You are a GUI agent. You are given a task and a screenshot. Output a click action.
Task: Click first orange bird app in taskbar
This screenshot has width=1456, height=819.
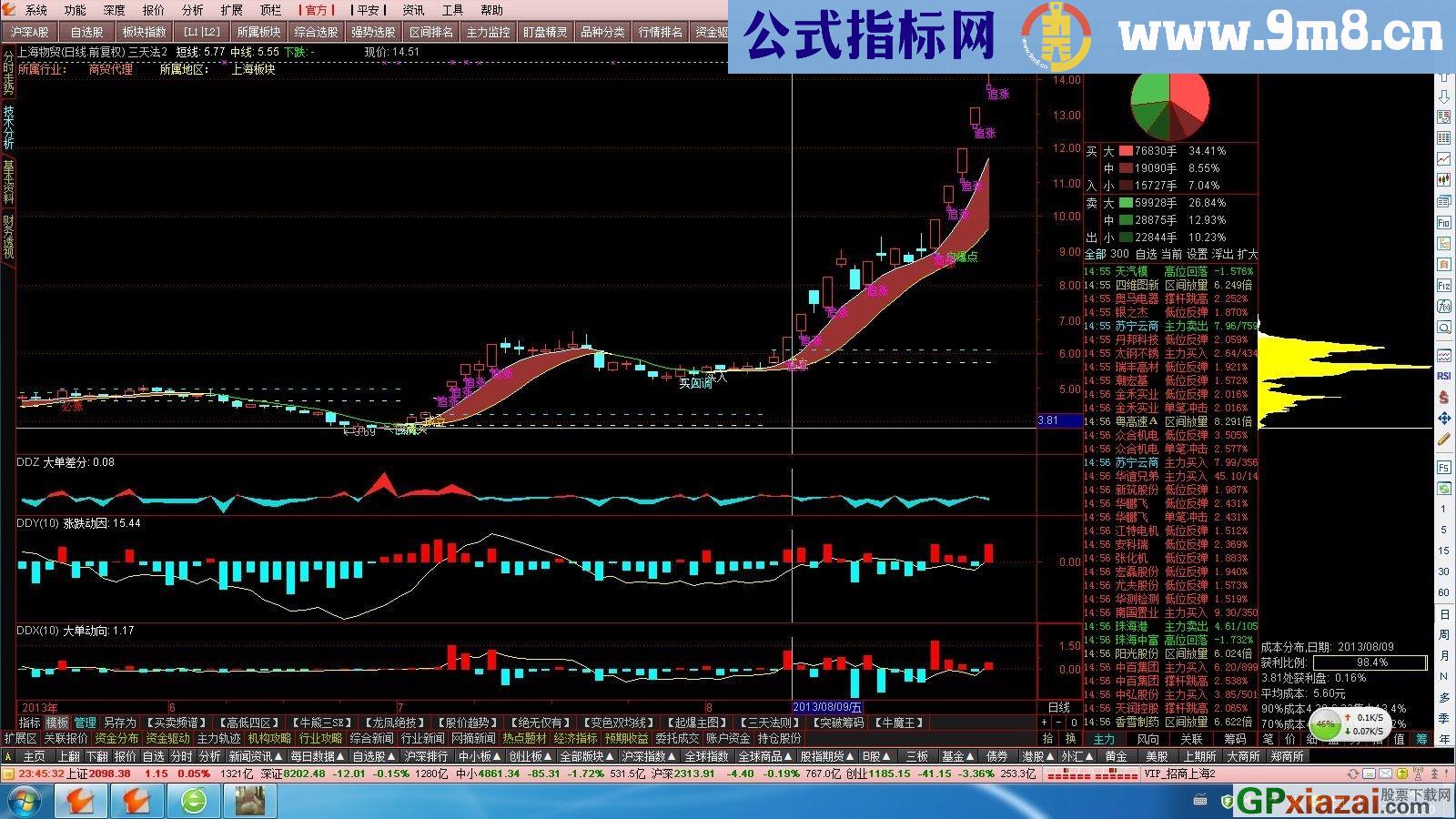tap(81, 801)
